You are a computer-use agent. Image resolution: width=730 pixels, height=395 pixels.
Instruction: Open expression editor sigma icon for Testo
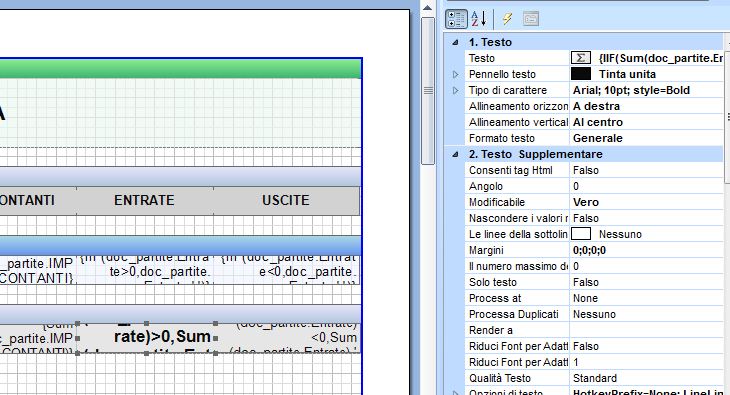(x=581, y=58)
